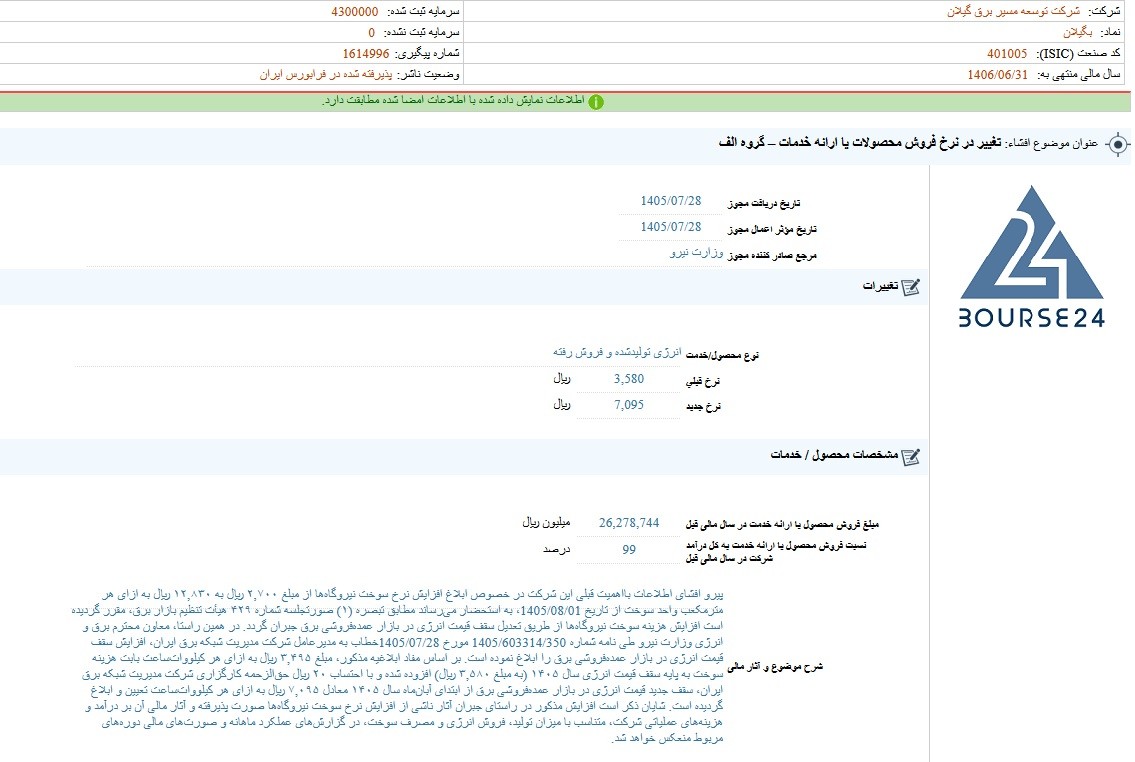Click product type انرژی تولیدشده و فروش رفته

(x=617, y=352)
